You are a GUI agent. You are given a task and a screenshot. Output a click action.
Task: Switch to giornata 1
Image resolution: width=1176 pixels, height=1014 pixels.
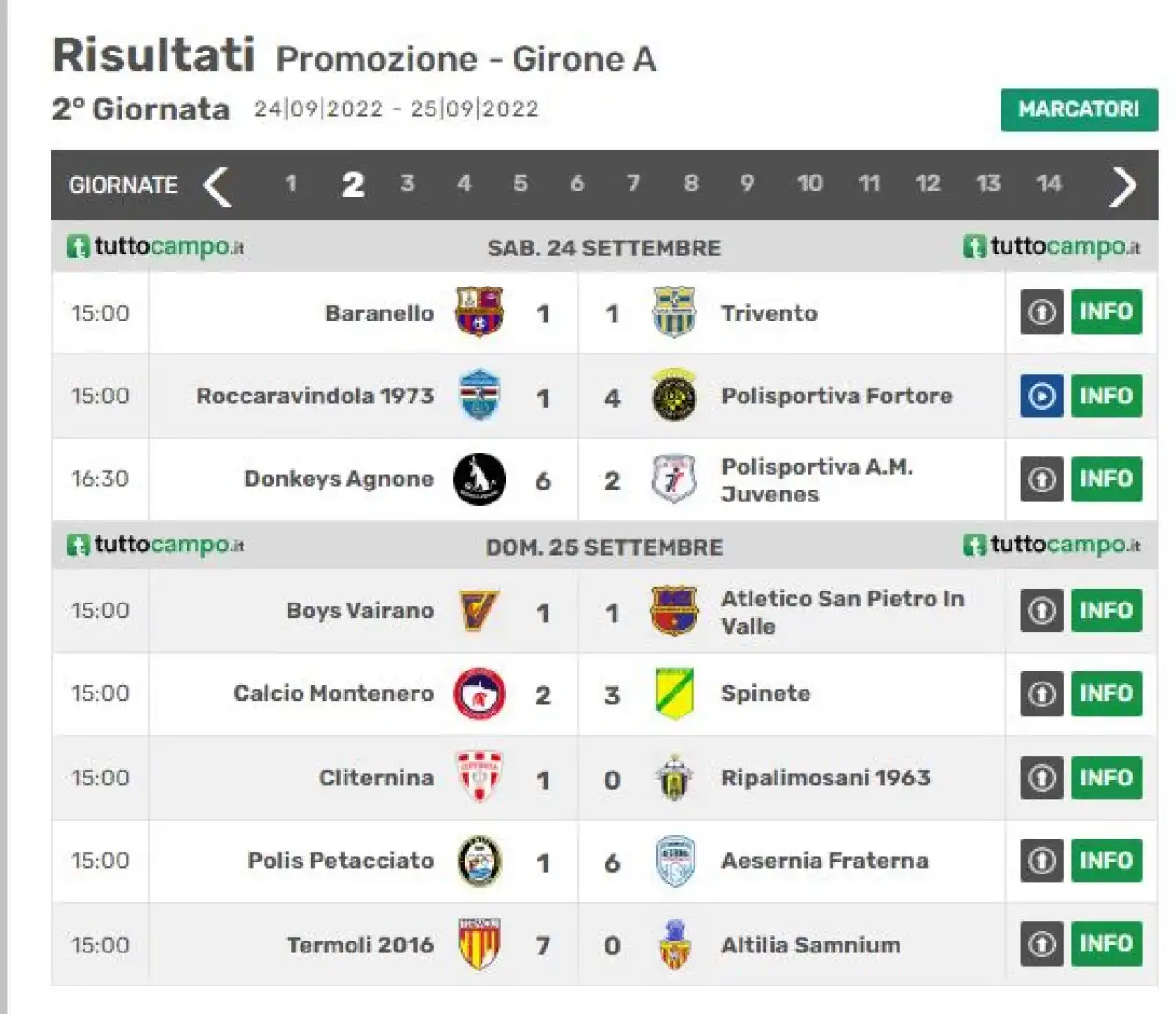click(290, 184)
